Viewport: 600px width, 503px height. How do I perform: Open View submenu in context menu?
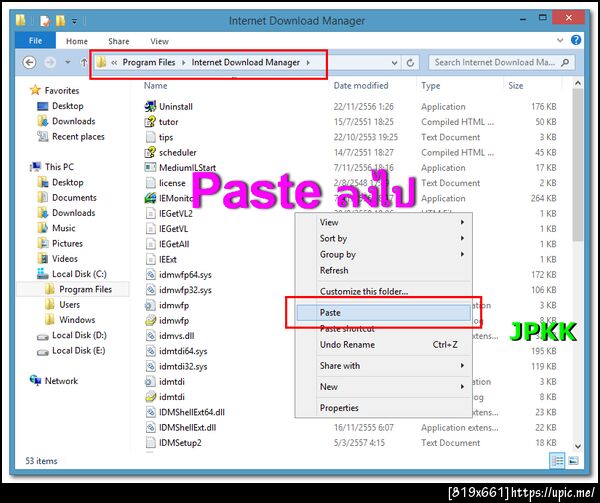383,222
